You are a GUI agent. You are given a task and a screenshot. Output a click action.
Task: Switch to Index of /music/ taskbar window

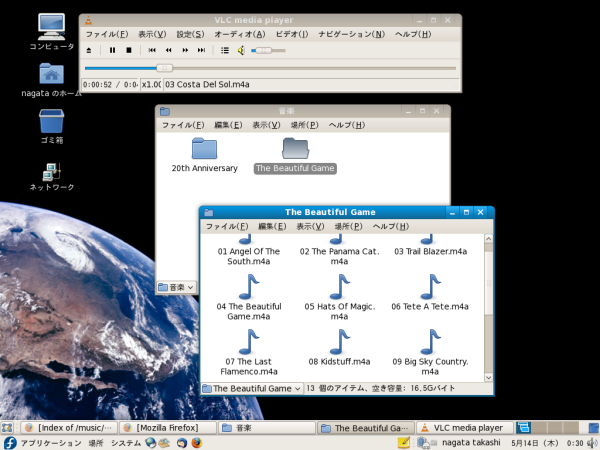(69, 427)
